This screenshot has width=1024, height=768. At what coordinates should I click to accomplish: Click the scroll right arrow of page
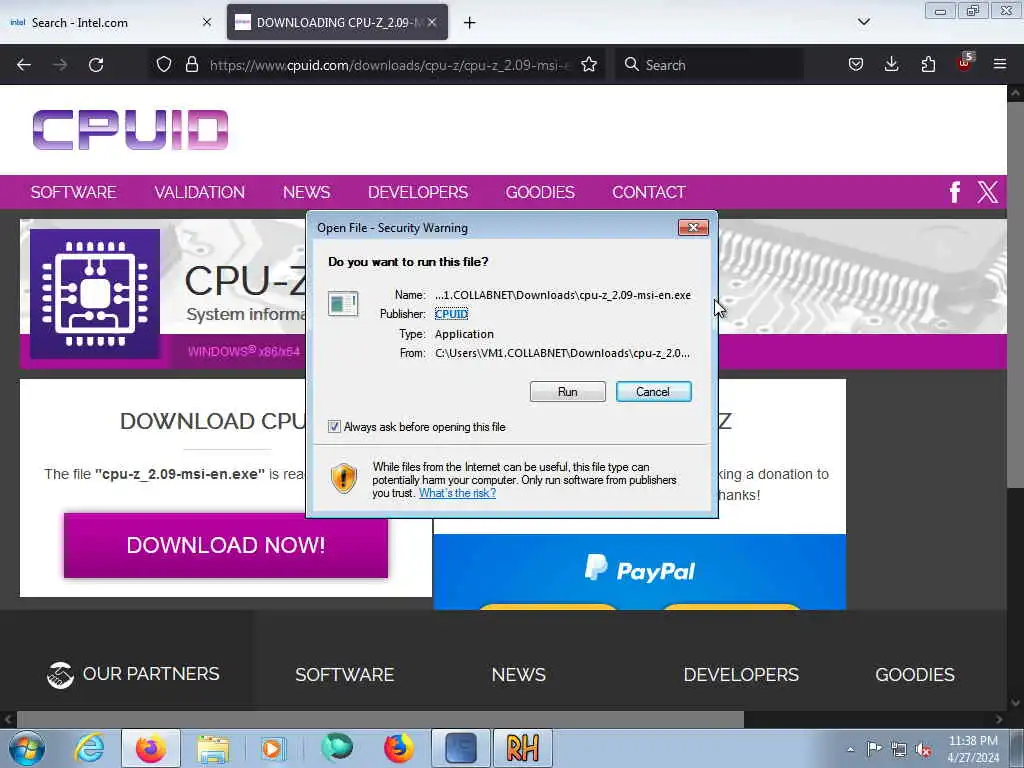coord(999,720)
